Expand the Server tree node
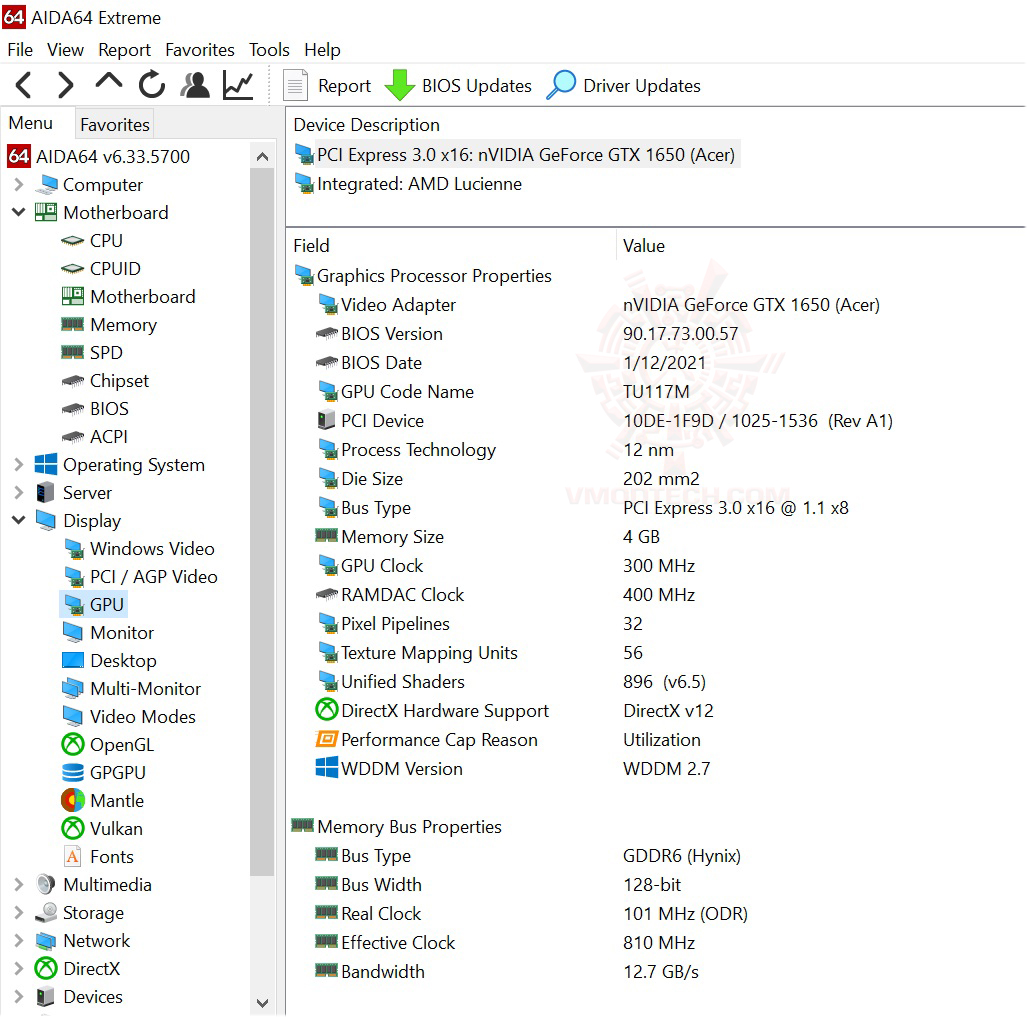This screenshot has height=1018, width=1028. (18, 493)
